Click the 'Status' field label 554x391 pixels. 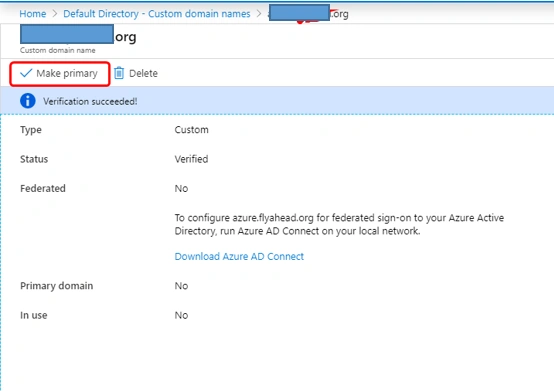click(x=34, y=159)
